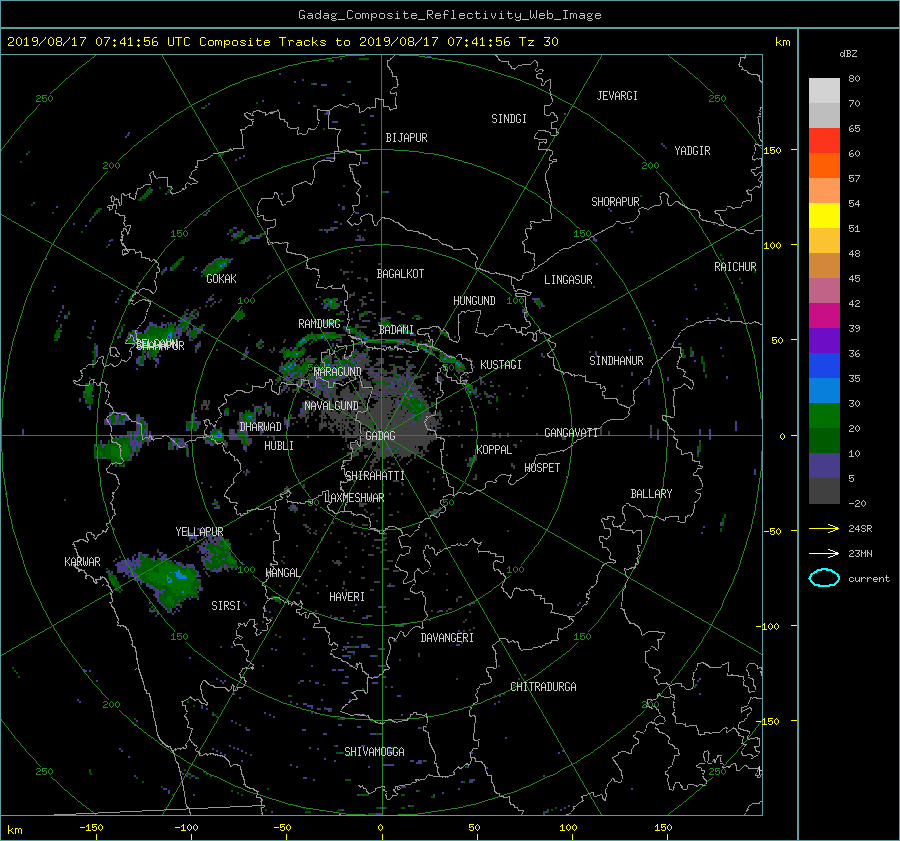This screenshot has width=900, height=841.
Task: Click the SHIVAMOGGA city label
Action: click(x=374, y=751)
